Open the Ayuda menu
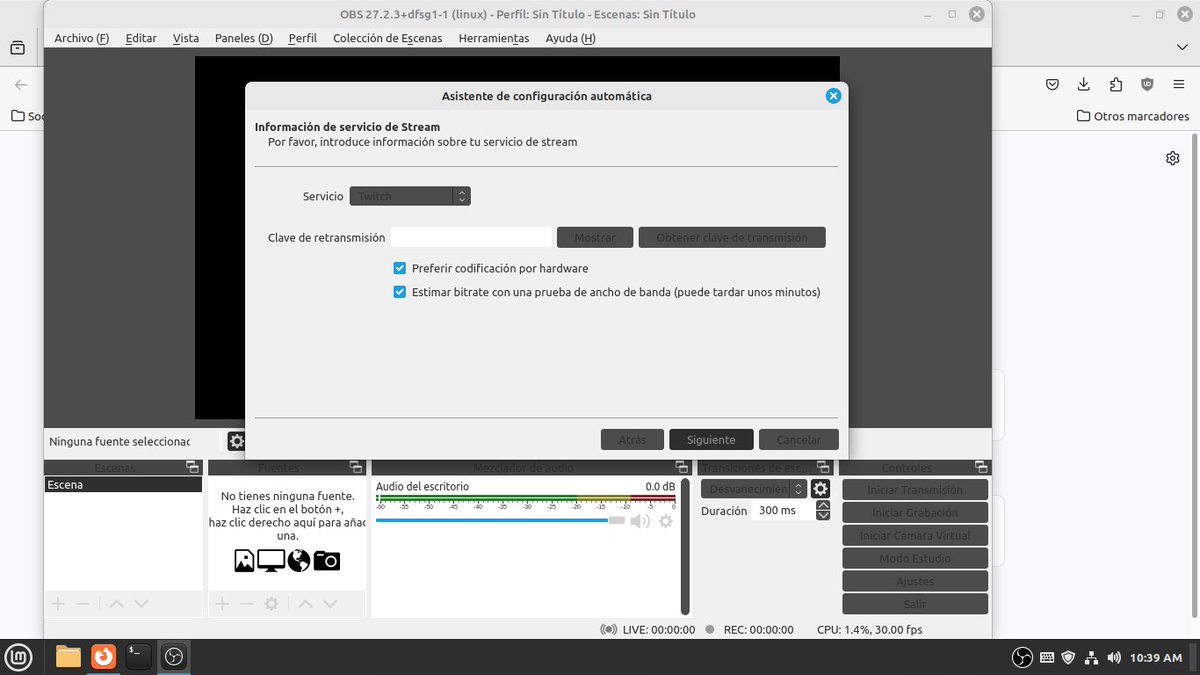Screen dimensions: 1200x675 point(570,38)
